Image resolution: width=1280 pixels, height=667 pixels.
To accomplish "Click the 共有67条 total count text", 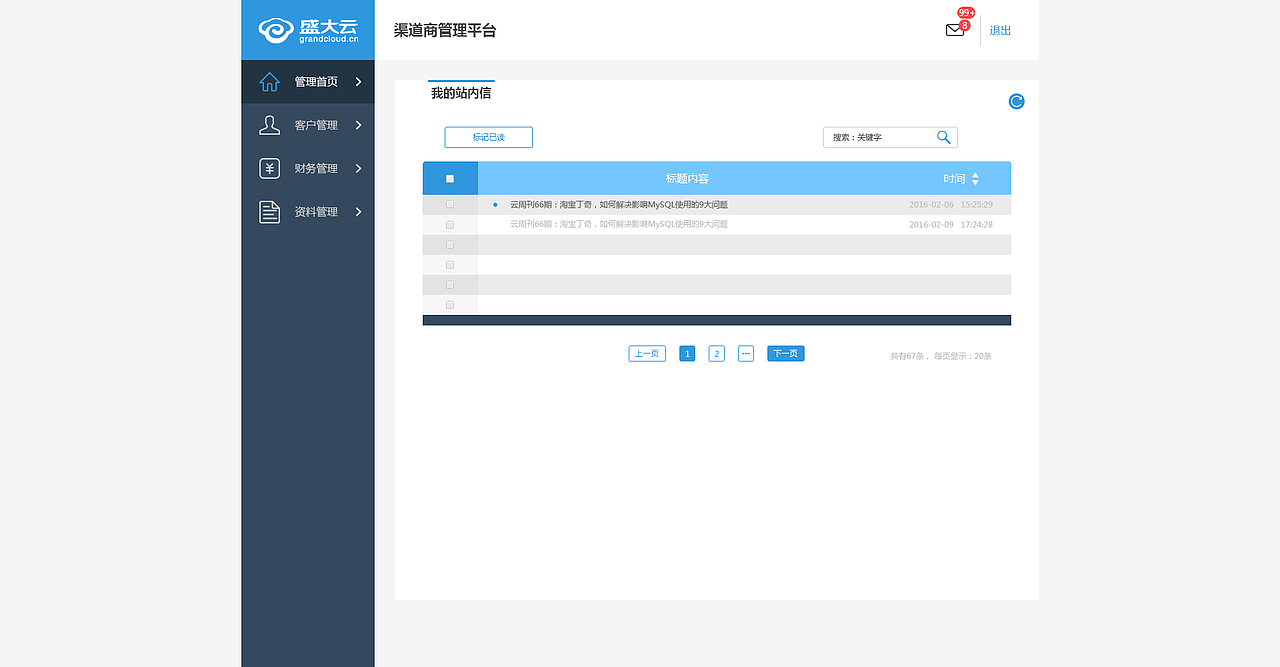I will (x=908, y=356).
